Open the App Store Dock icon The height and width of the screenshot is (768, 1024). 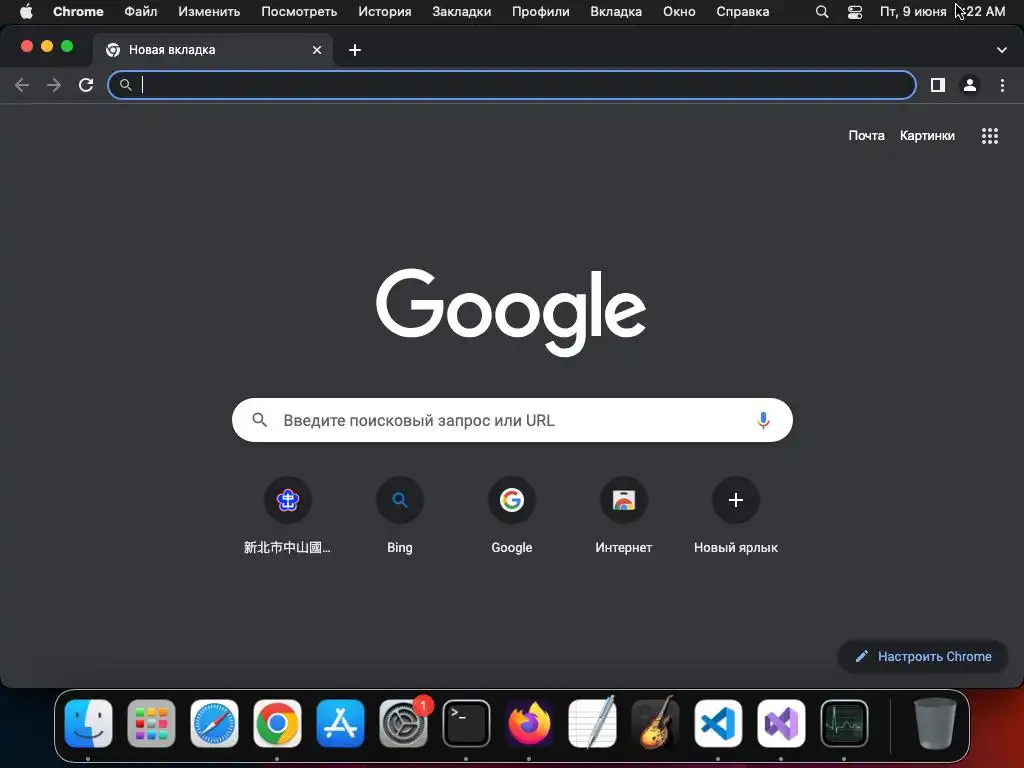[x=340, y=724]
